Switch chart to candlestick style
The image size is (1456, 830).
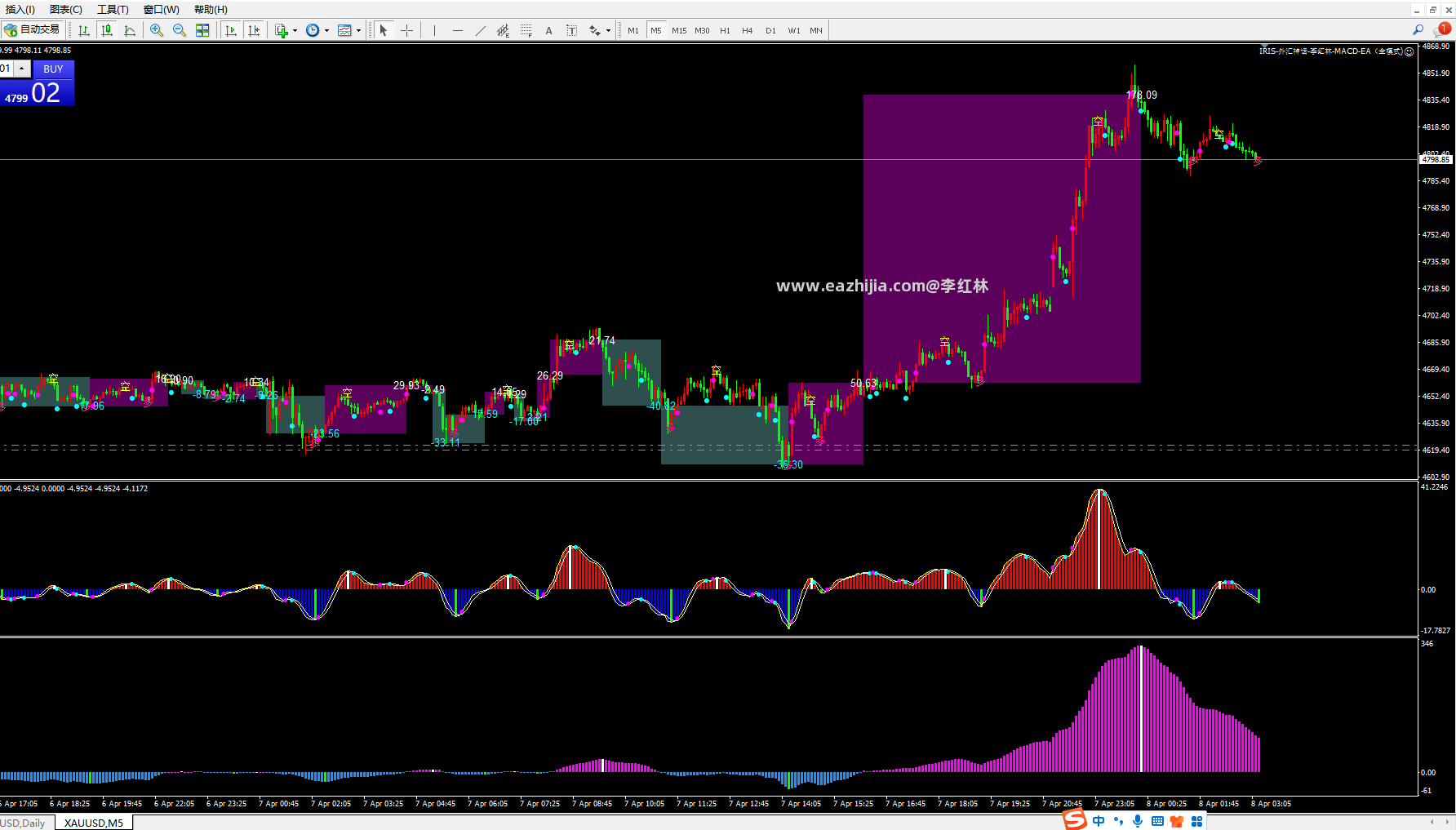[x=107, y=30]
